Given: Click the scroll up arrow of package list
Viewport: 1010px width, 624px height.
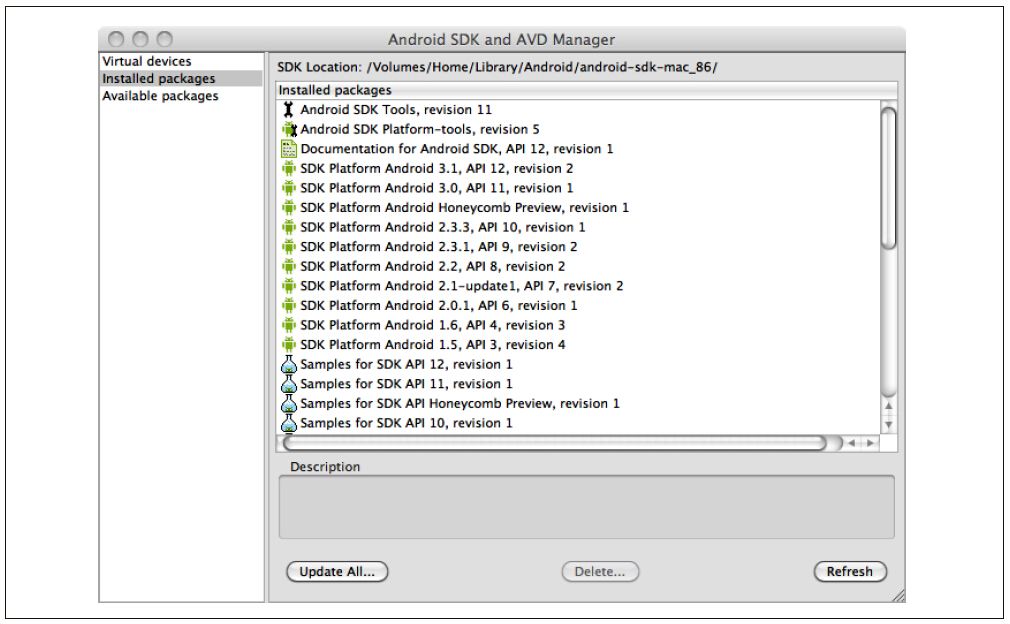Looking at the screenshot, I should (x=888, y=406).
